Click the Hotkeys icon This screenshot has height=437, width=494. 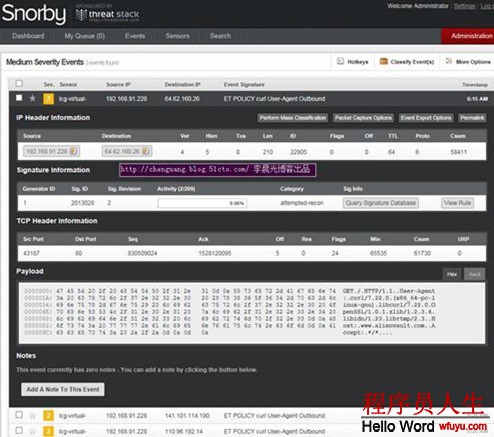tap(340, 61)
